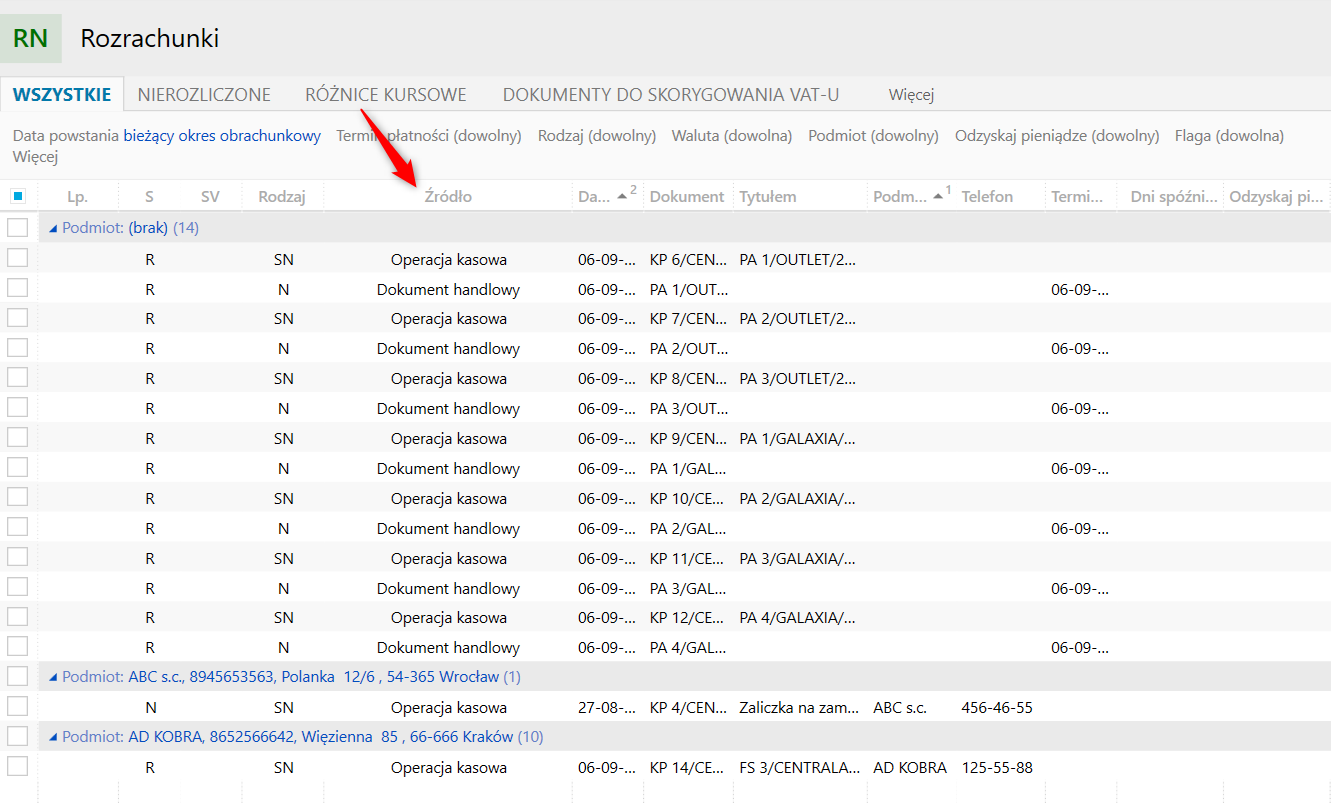This screenshot has width=1331, height=803.
Task: Show more filters via Więcej under Data powstania
Action: click(36, 157)
